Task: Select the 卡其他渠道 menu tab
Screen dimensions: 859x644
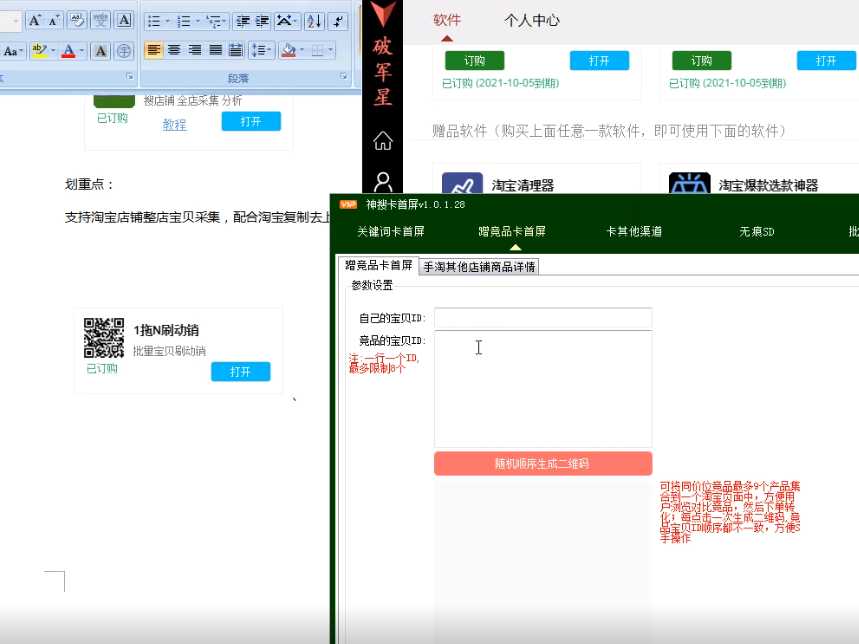Action: click(634, 232)
